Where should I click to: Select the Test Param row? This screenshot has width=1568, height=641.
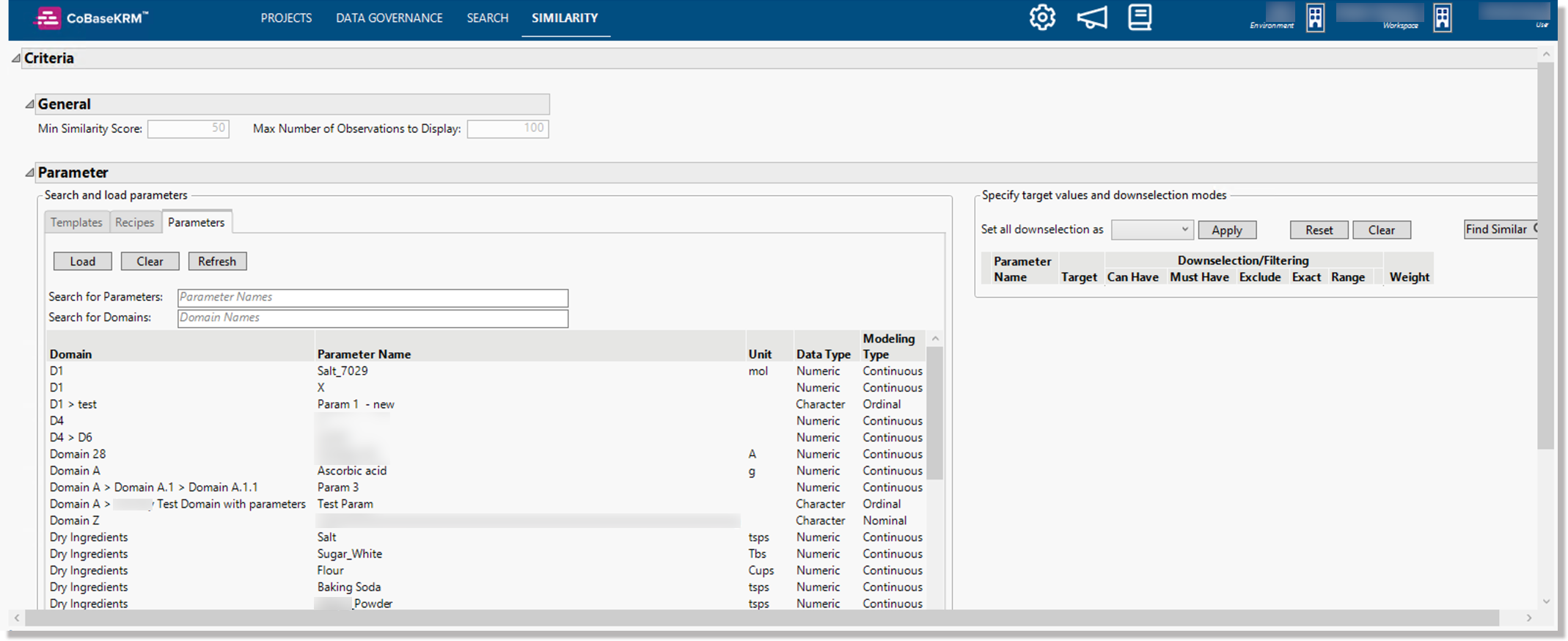pos(486,504)
